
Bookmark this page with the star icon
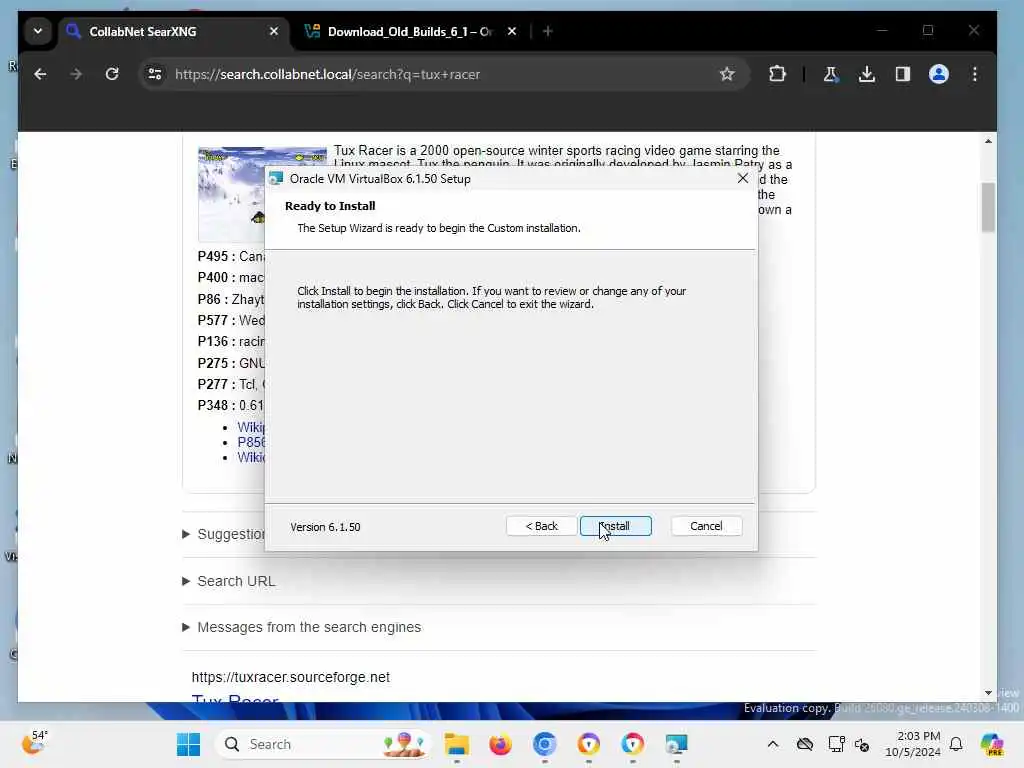(x=727, y=74)
